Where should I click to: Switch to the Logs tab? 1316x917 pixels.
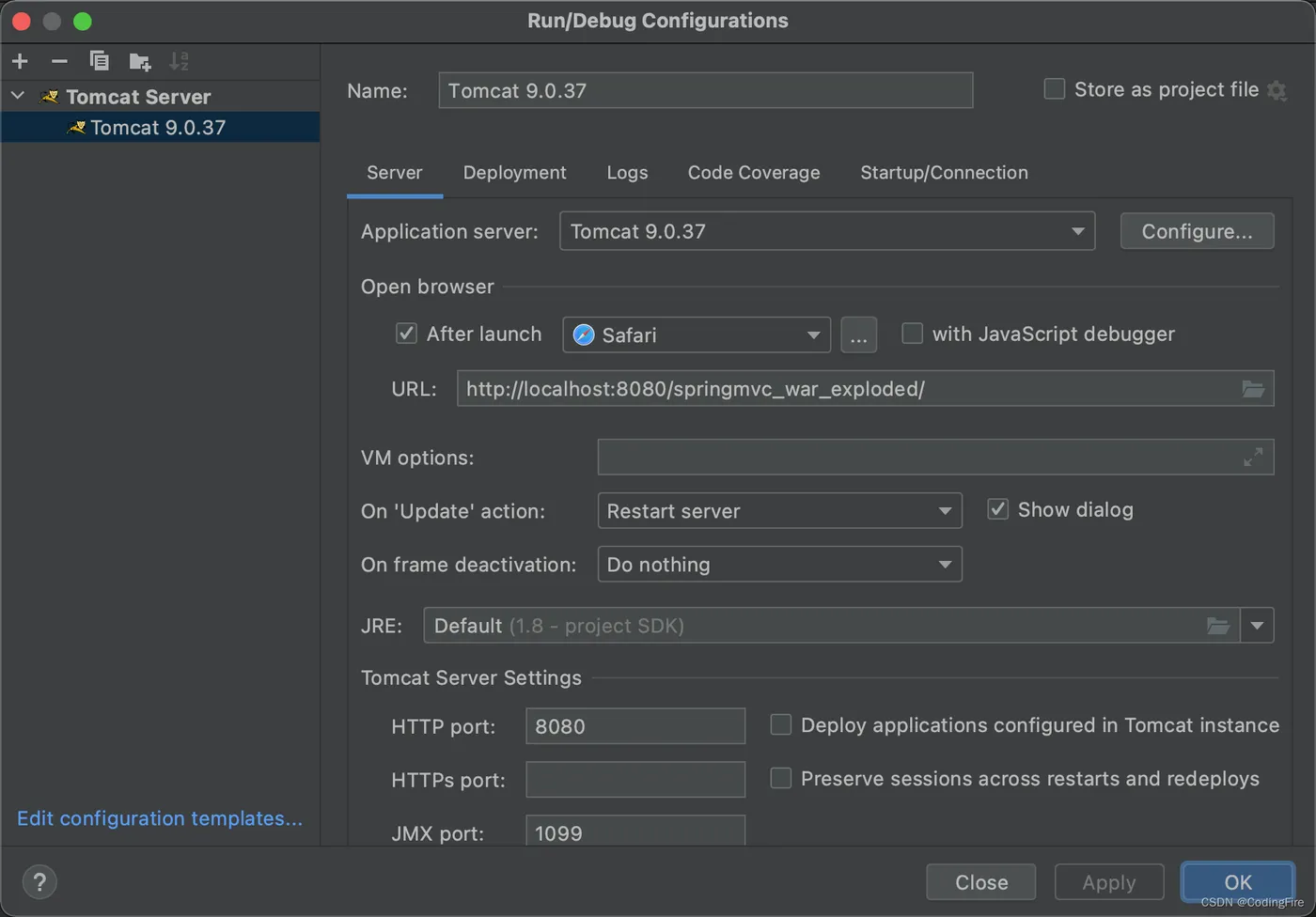point(627,173)
